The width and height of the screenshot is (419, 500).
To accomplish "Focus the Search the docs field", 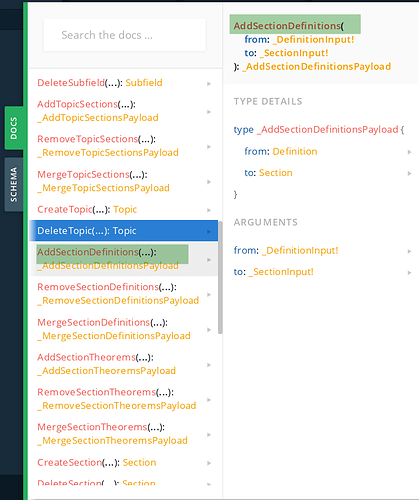I will point(125,35).
